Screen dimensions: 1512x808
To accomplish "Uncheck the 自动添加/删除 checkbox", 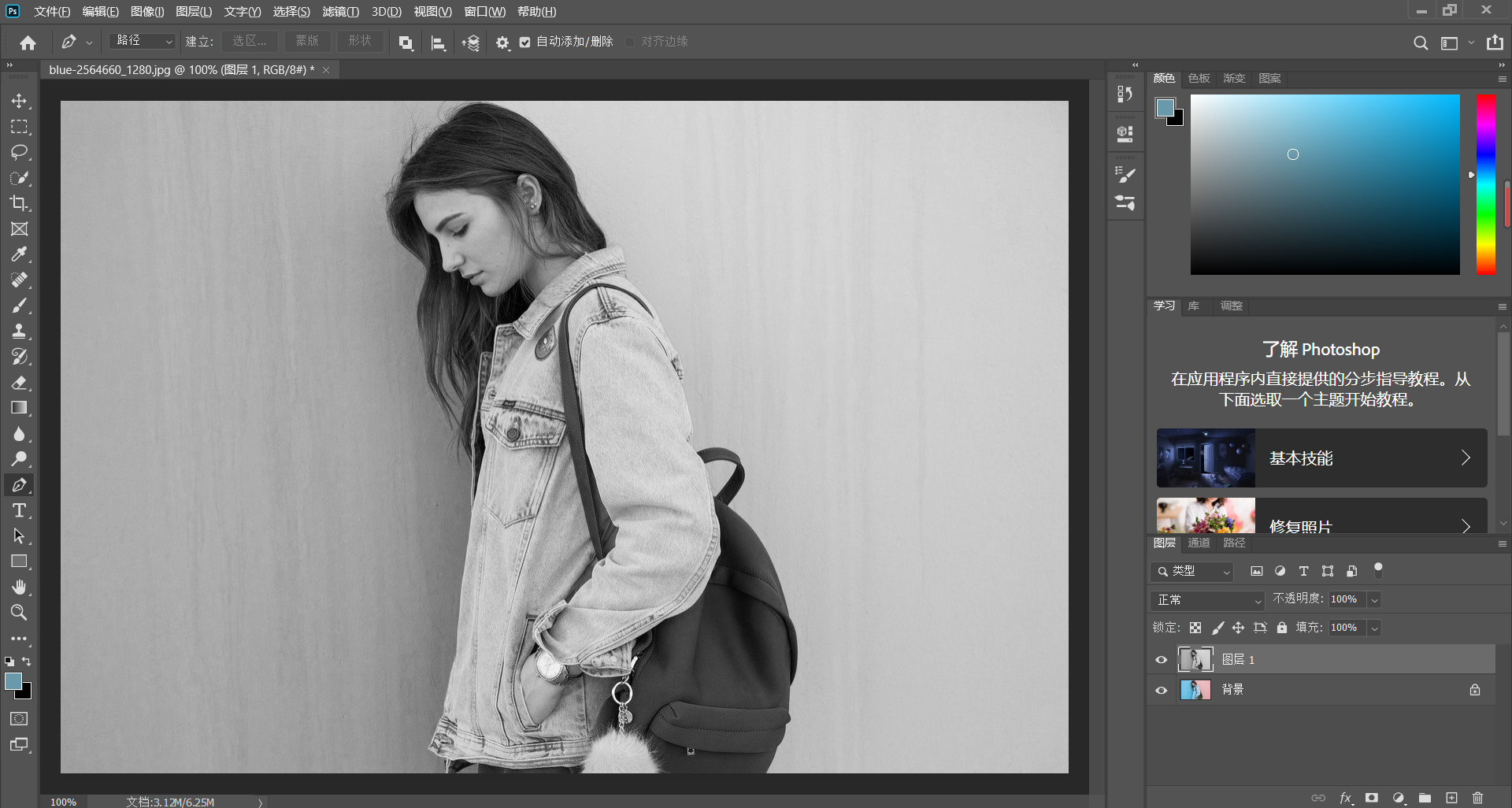I will point(525,43).
